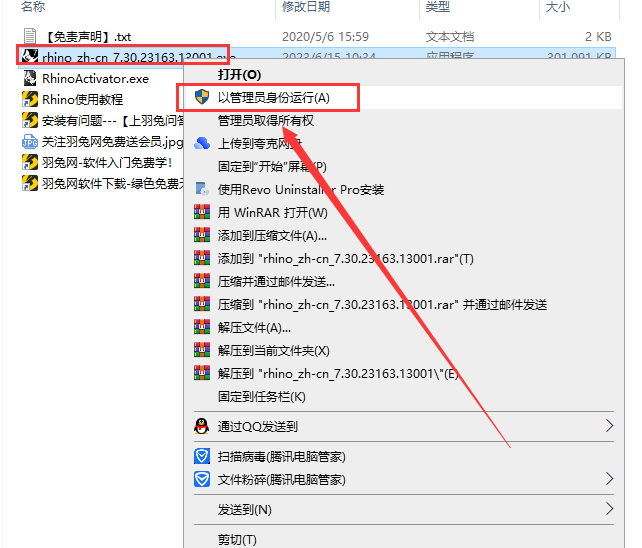Image resolution: width=642 pixels, height=548 pixels.
Task: Choose 用 WinRAR 打开(W)
Action: (x=273, y=212)
